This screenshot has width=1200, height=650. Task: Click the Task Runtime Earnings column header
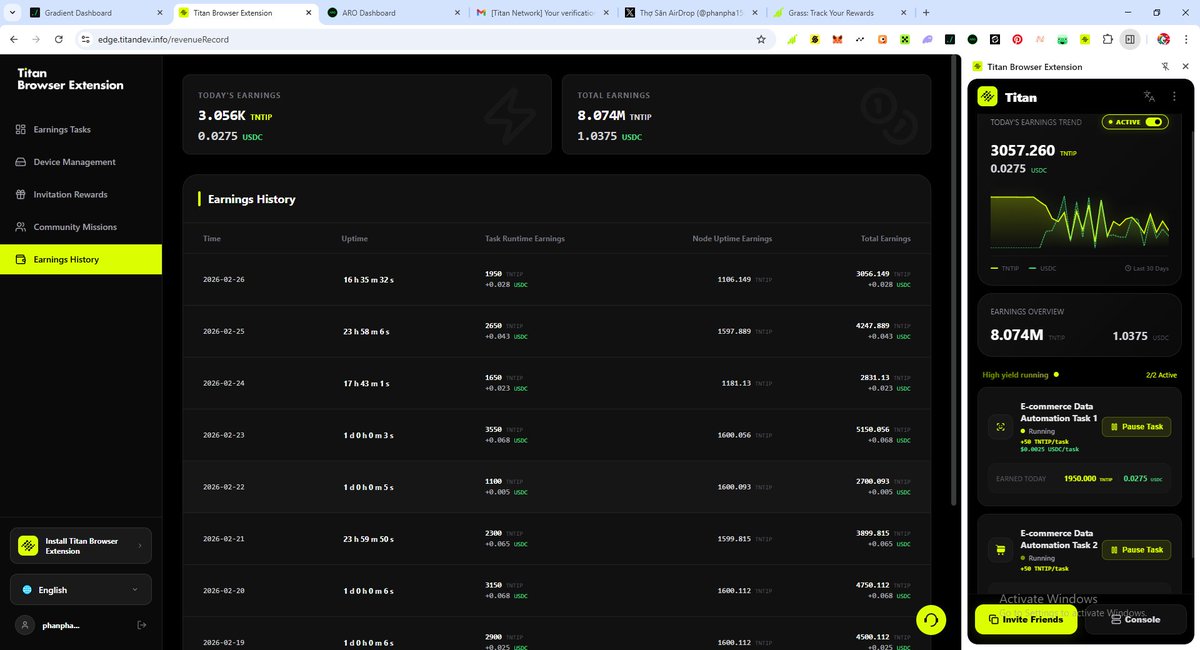525,239
